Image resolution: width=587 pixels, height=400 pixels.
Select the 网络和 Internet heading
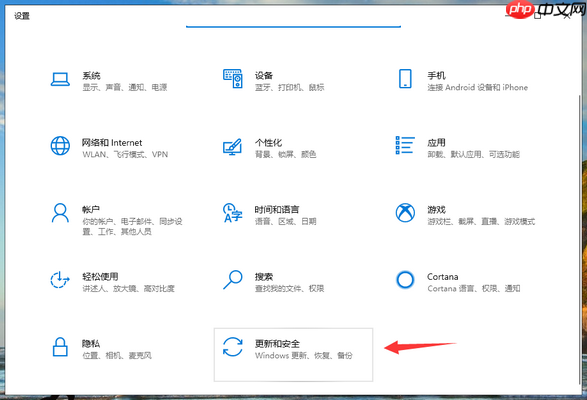coord(112,143)
